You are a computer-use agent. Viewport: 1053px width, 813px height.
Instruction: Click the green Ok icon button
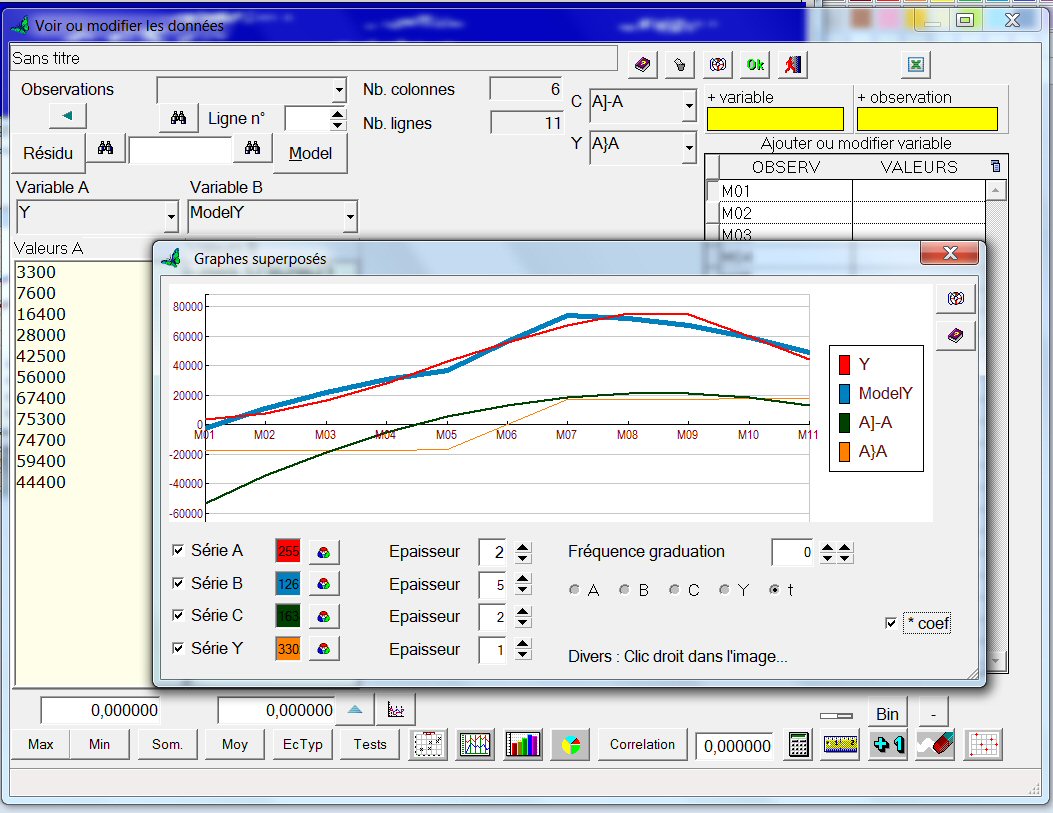[x=755, y=65]
